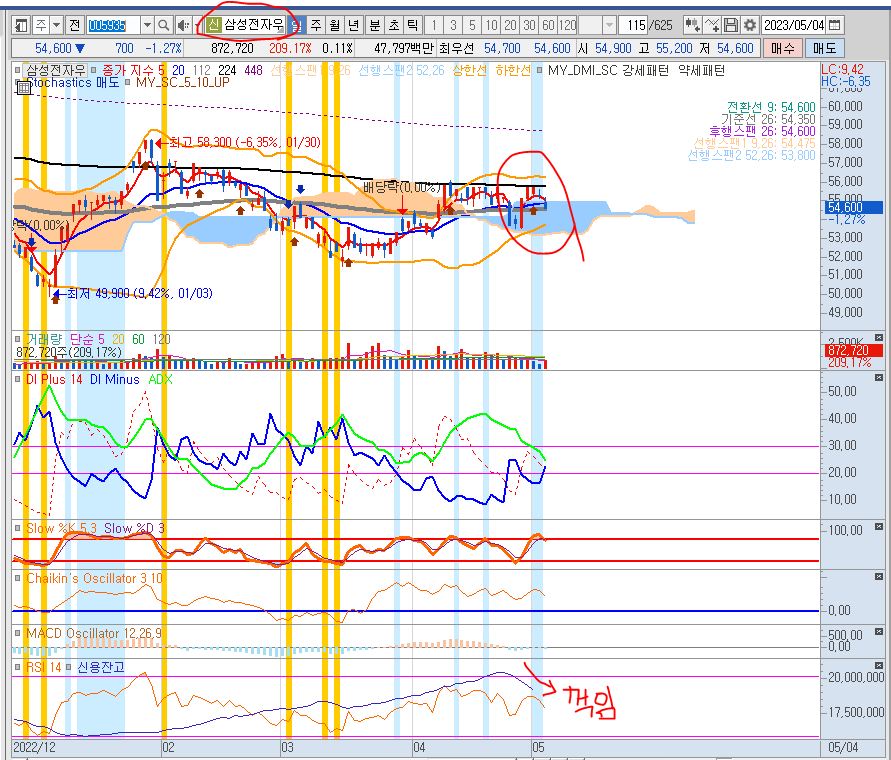Screen dimensions: 891x760
Task: Close the Slow %K panel via its corner box
Action: coord(878,526)
